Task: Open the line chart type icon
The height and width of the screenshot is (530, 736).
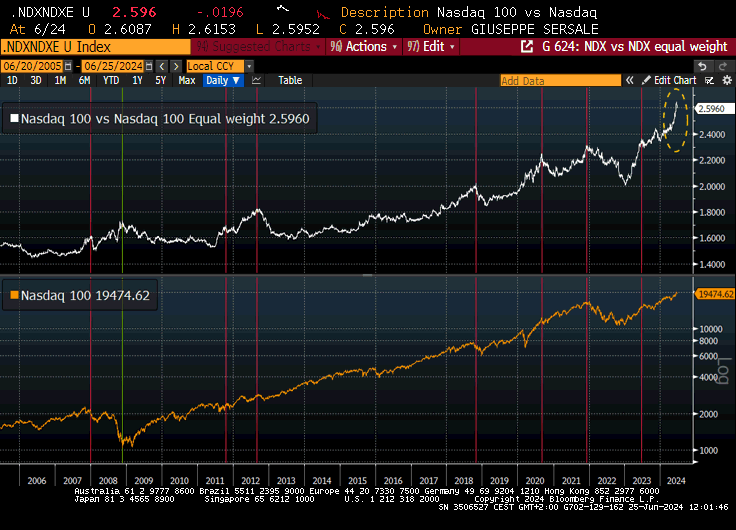Action: pyautogui.click(x=256, y=80)
